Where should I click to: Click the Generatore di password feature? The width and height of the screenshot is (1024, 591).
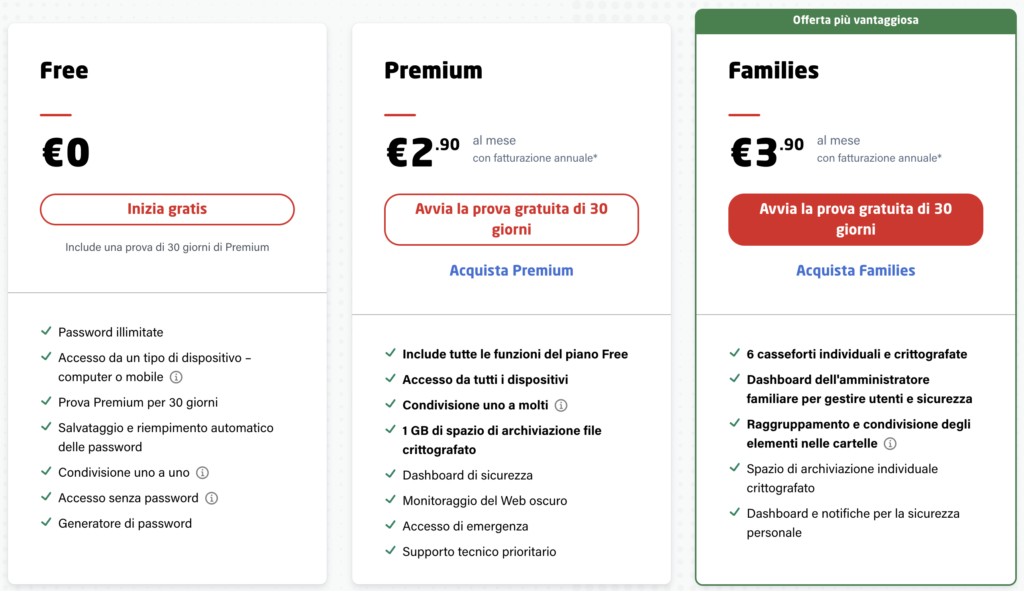pyautogui.click(x=125, y=524)
